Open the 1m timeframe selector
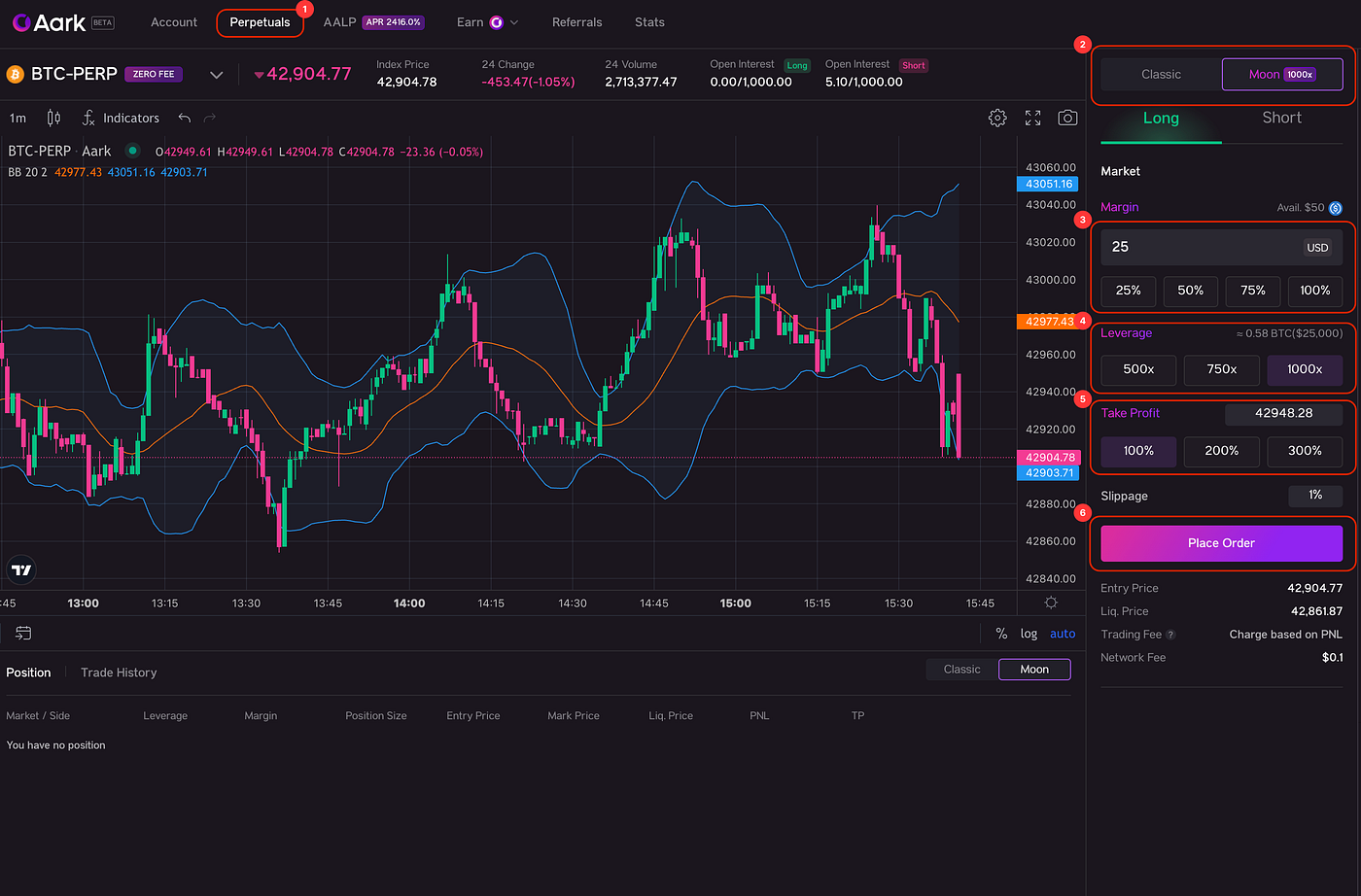The height and width of the screenshot is (896, 1361). (17, 118)
